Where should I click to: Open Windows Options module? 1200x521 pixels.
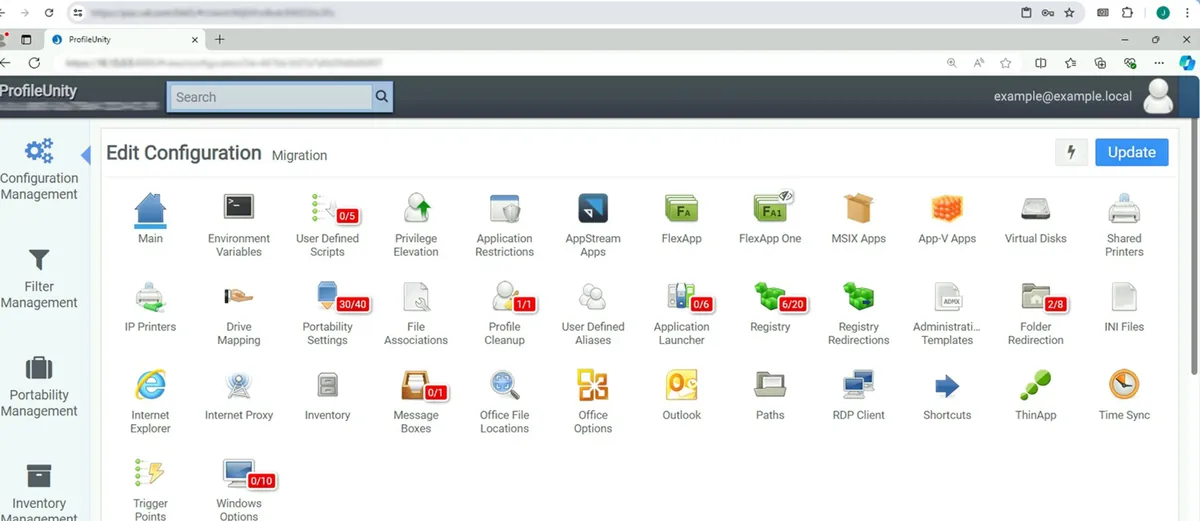click(x=239, y=489)
